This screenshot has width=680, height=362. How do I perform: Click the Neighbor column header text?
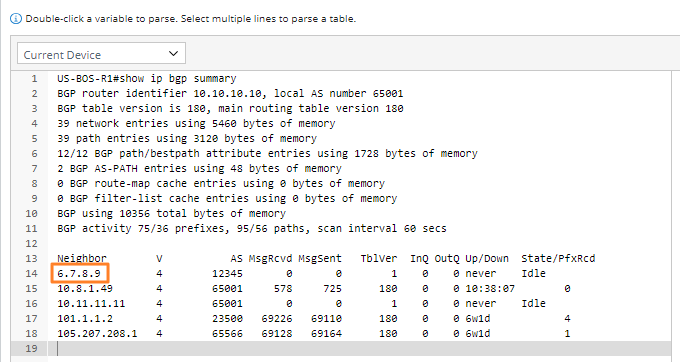pos(82,259)
